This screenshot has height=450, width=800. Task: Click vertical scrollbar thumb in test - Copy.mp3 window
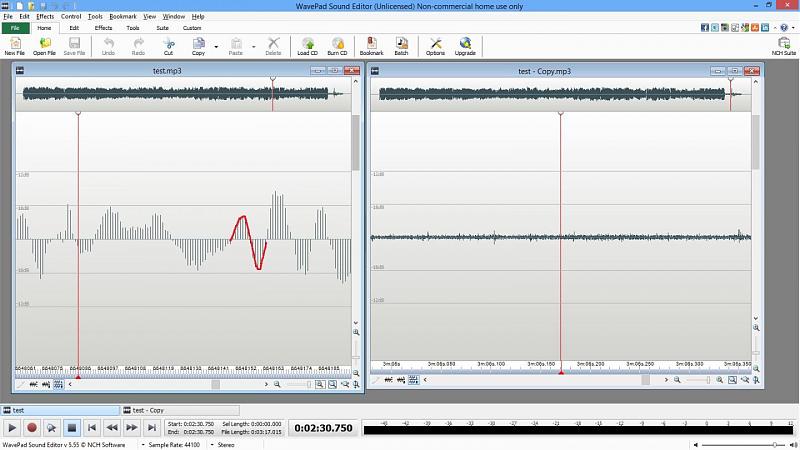[756, 142]
